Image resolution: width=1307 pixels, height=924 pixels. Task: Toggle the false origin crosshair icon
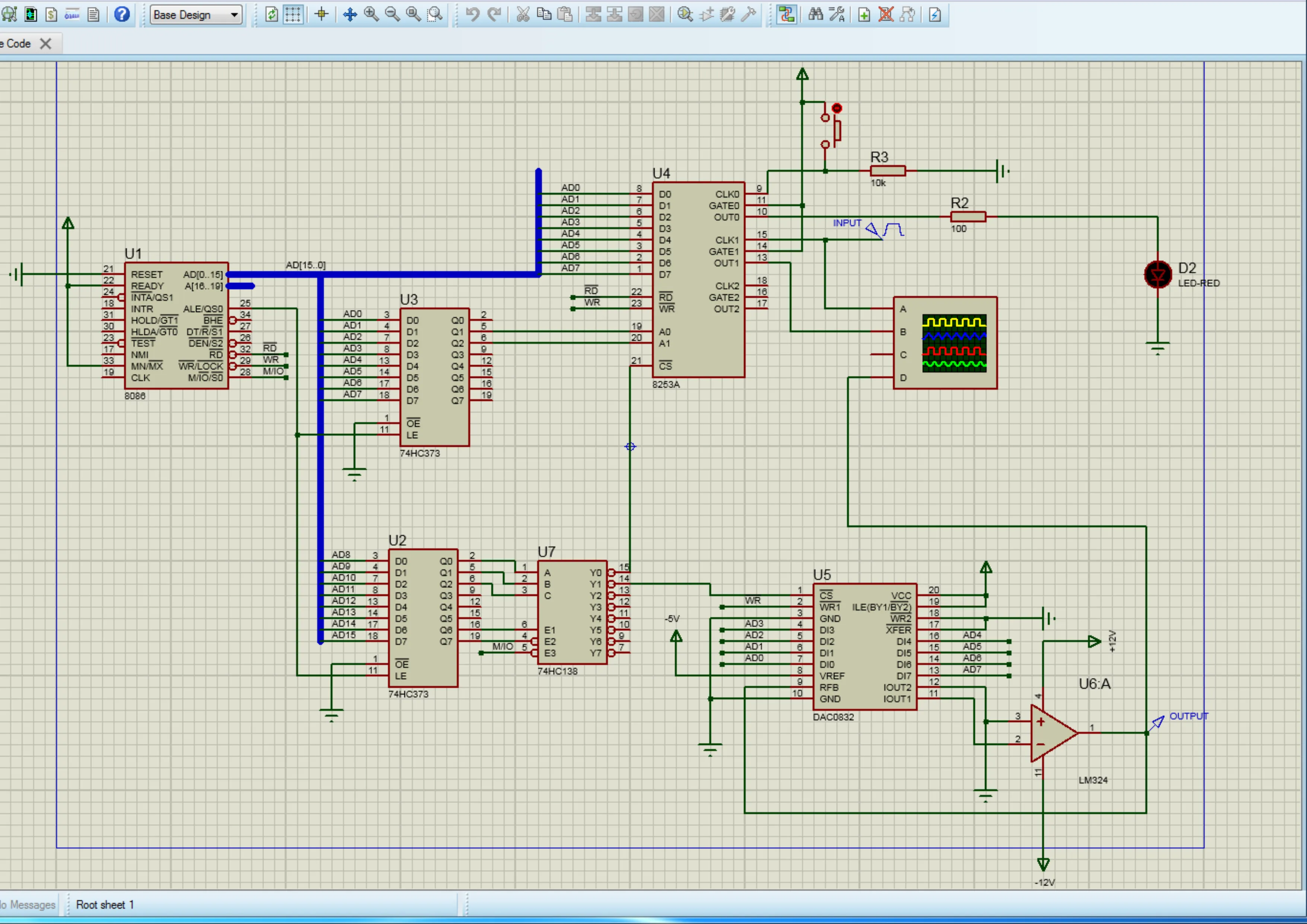(x=321, y=15)
